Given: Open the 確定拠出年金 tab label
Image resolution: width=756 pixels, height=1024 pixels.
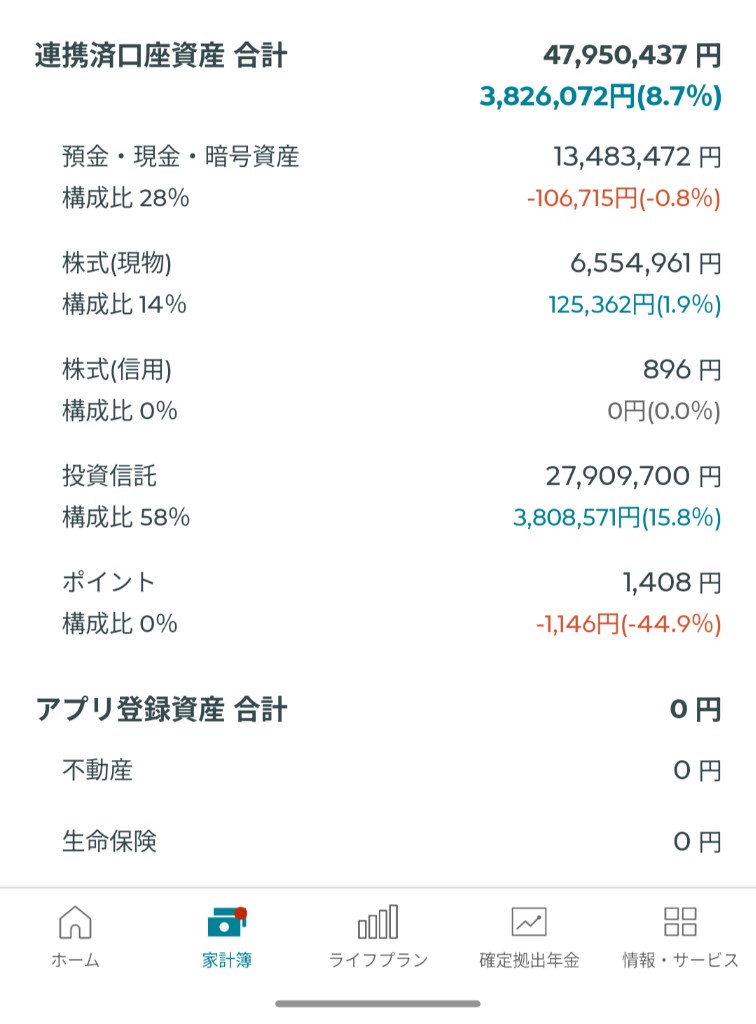Looking at the screenshot, I should [529, 961].
